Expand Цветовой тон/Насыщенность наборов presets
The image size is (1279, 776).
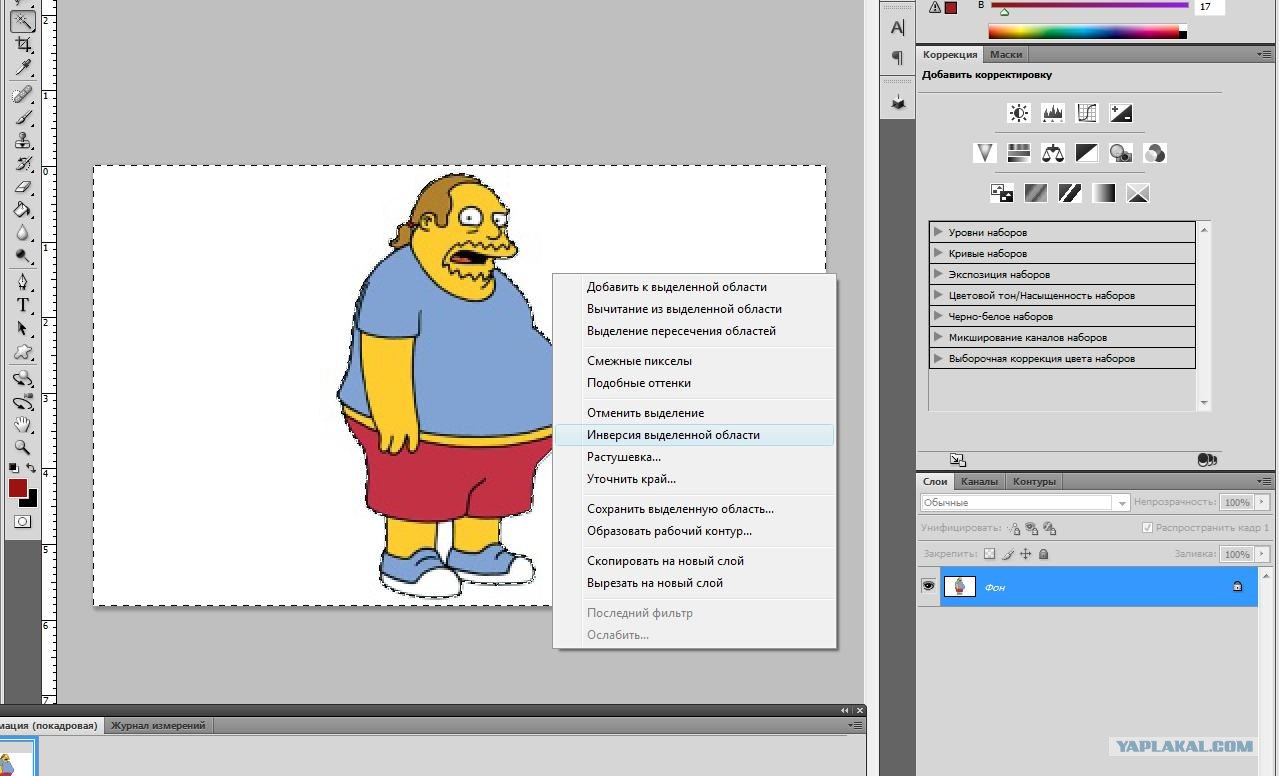pyautogui.click(x=938, y=295)
